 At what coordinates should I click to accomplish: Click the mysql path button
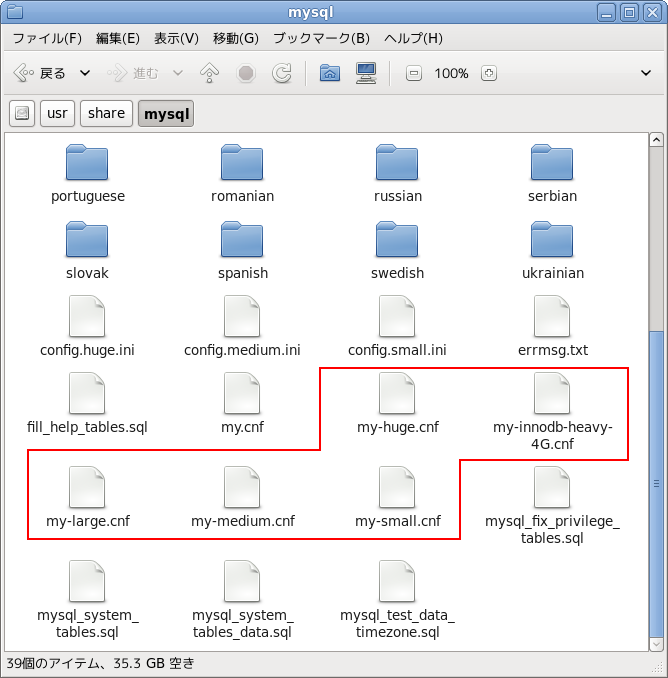(166, 114)
